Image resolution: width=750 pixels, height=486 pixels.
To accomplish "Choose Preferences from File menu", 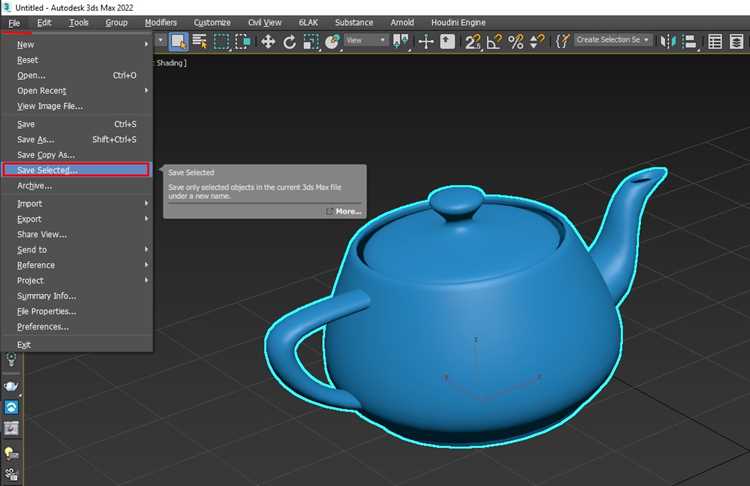I will click(43, 327).
